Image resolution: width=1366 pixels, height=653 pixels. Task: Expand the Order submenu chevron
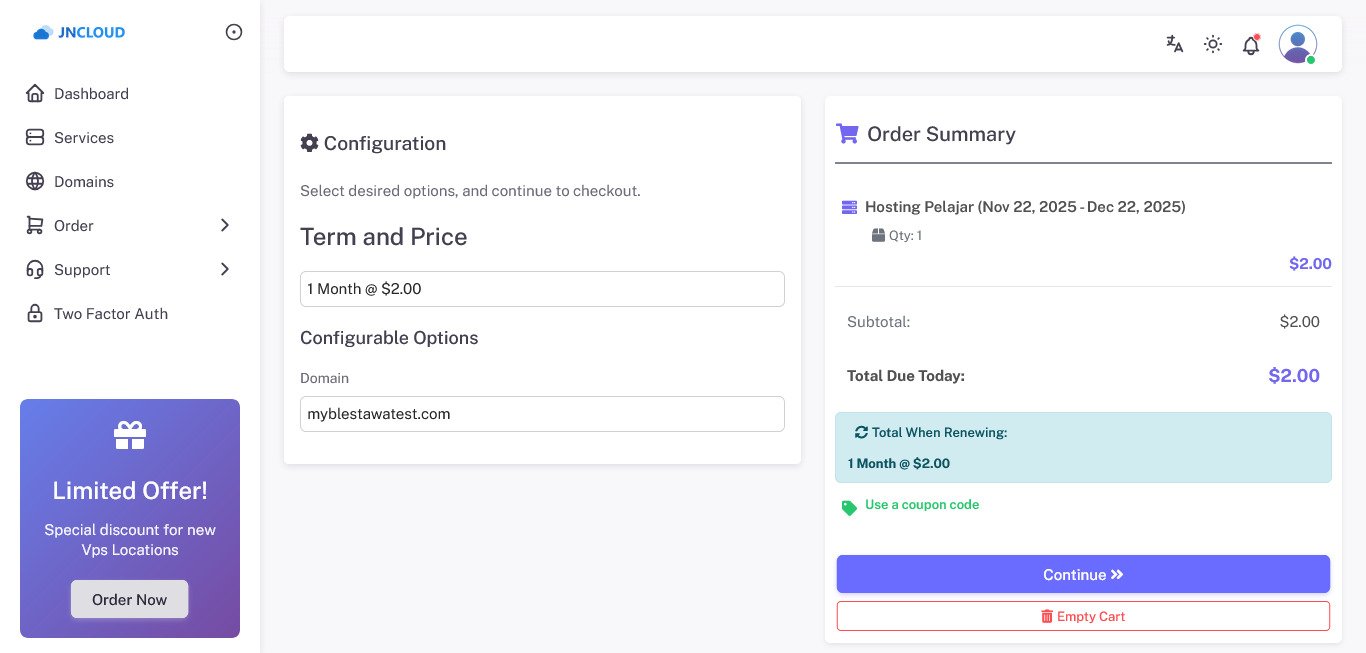click(x=225, y=226)
